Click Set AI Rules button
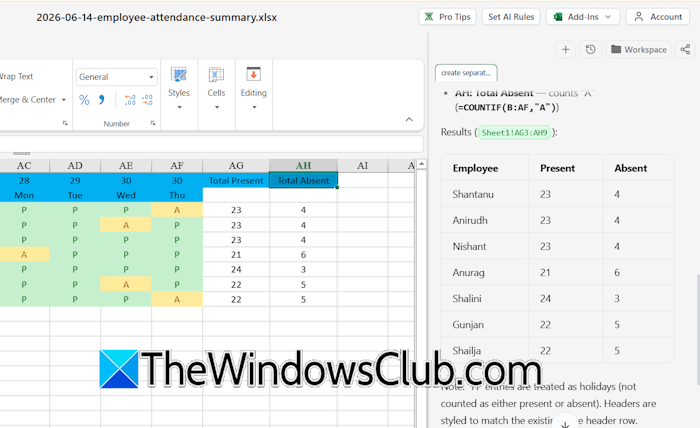This screenshot has height=428, width=700. 511,17
